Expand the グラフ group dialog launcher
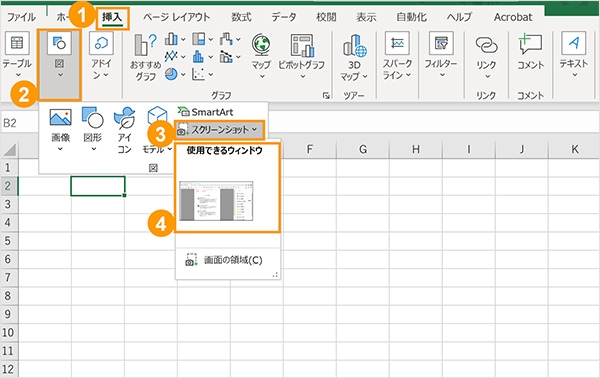The width and height of the screenshot is (600, 378). coord(326,96)
